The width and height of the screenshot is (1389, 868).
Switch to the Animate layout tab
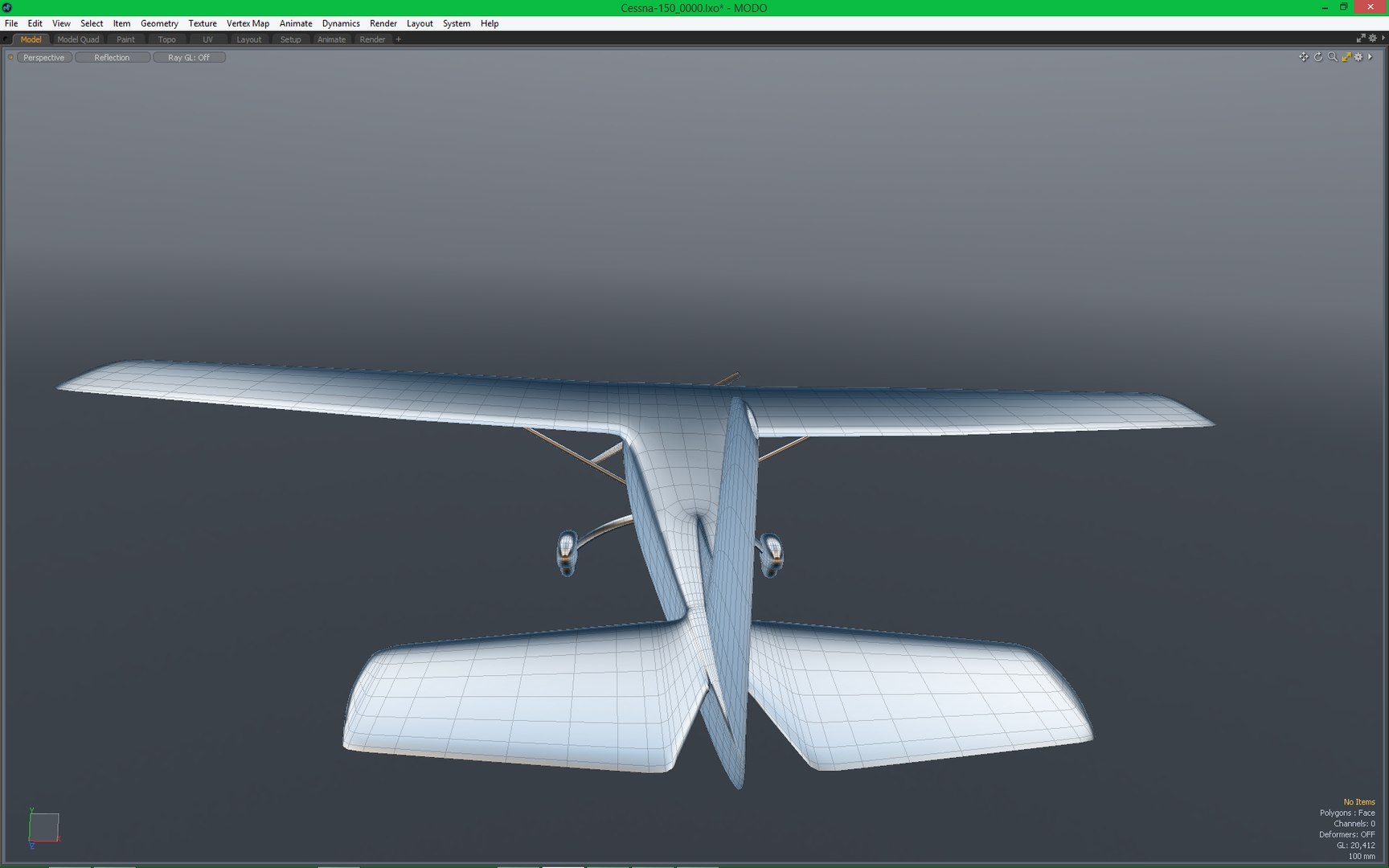coord(331,39)
